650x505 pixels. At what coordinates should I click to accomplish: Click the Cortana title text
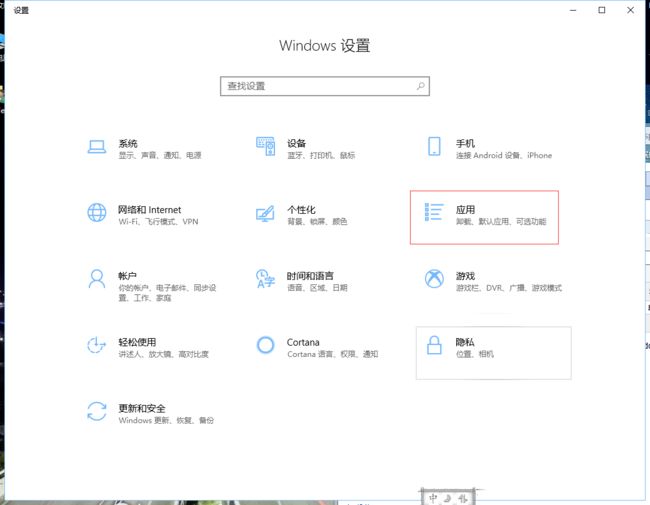coord(303,342)
